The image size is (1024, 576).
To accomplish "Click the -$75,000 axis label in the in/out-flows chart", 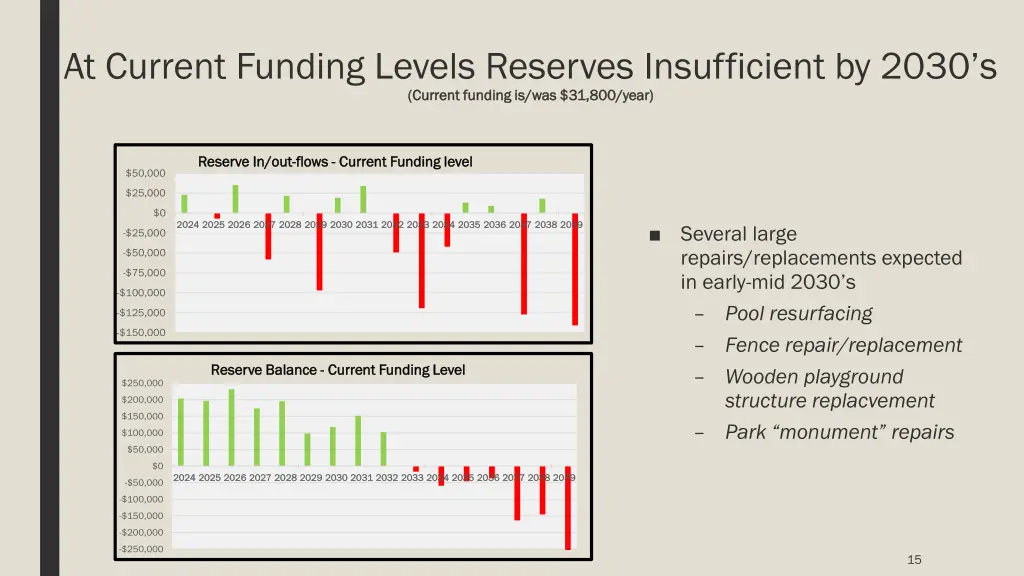I will tap(144, 272).
